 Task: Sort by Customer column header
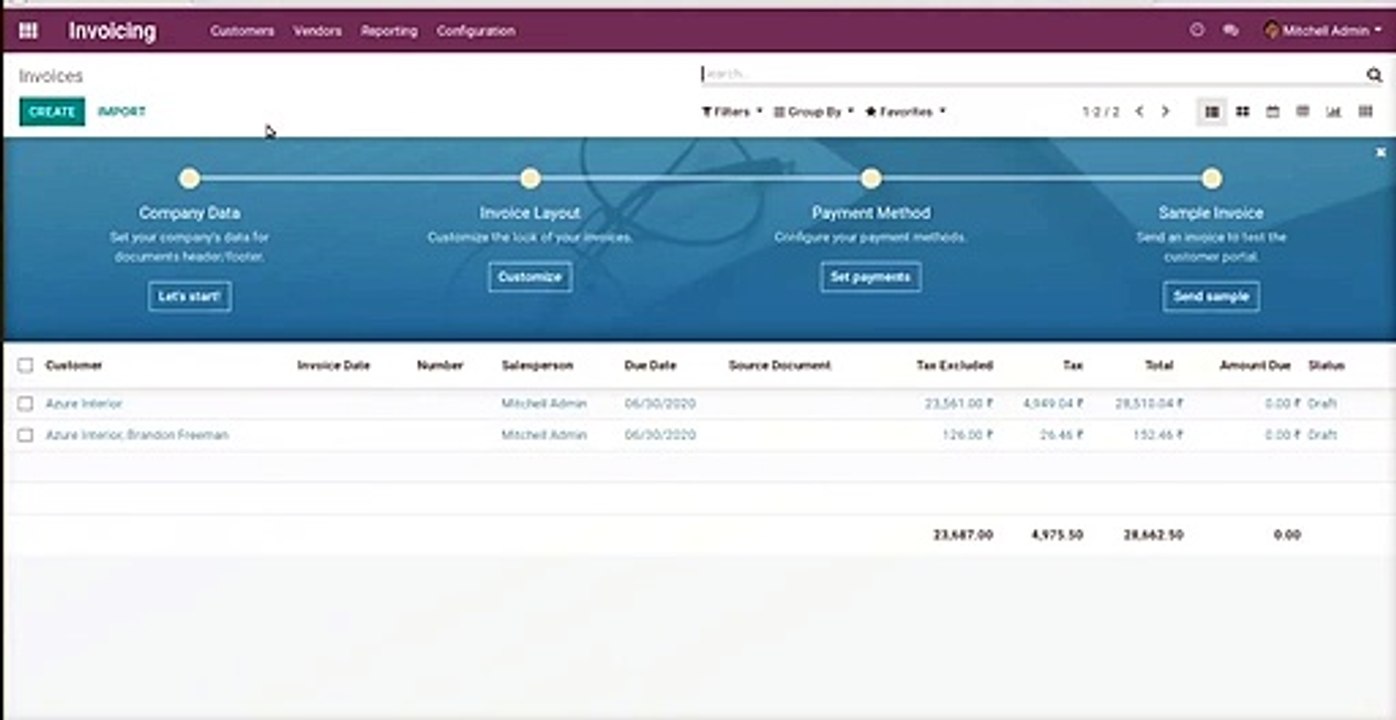click(x=74, y=366)
